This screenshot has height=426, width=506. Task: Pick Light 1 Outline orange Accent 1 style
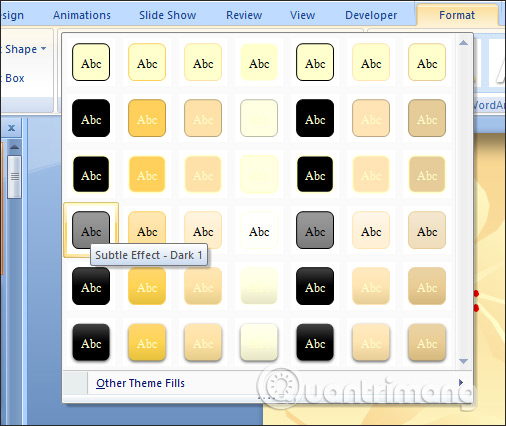coord(147,174)
